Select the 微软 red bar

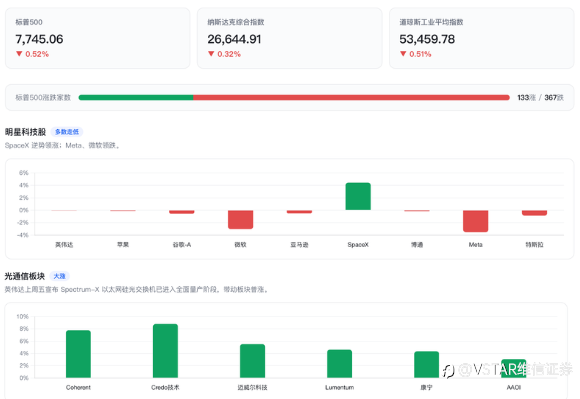(x=240, y=219)
